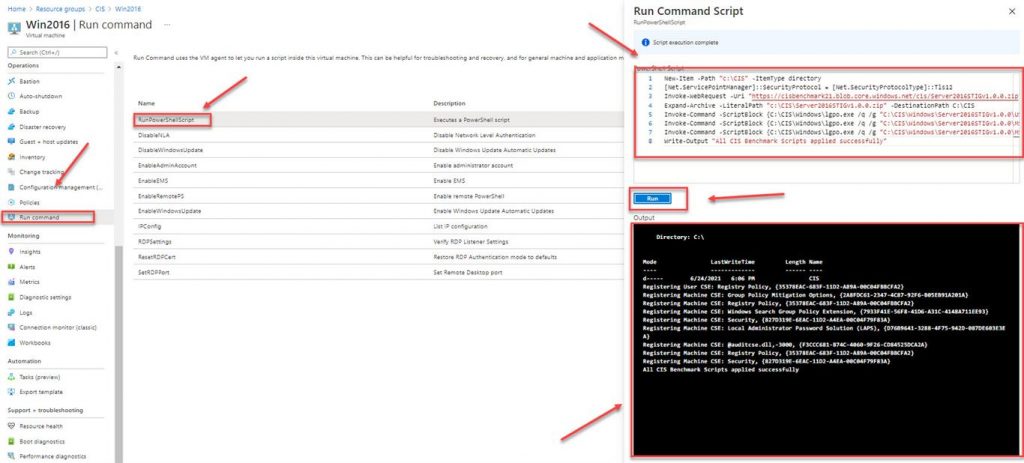
Task: Open Alerts under Monitoring
Action: pyautogui.click(x=27, y=267)
